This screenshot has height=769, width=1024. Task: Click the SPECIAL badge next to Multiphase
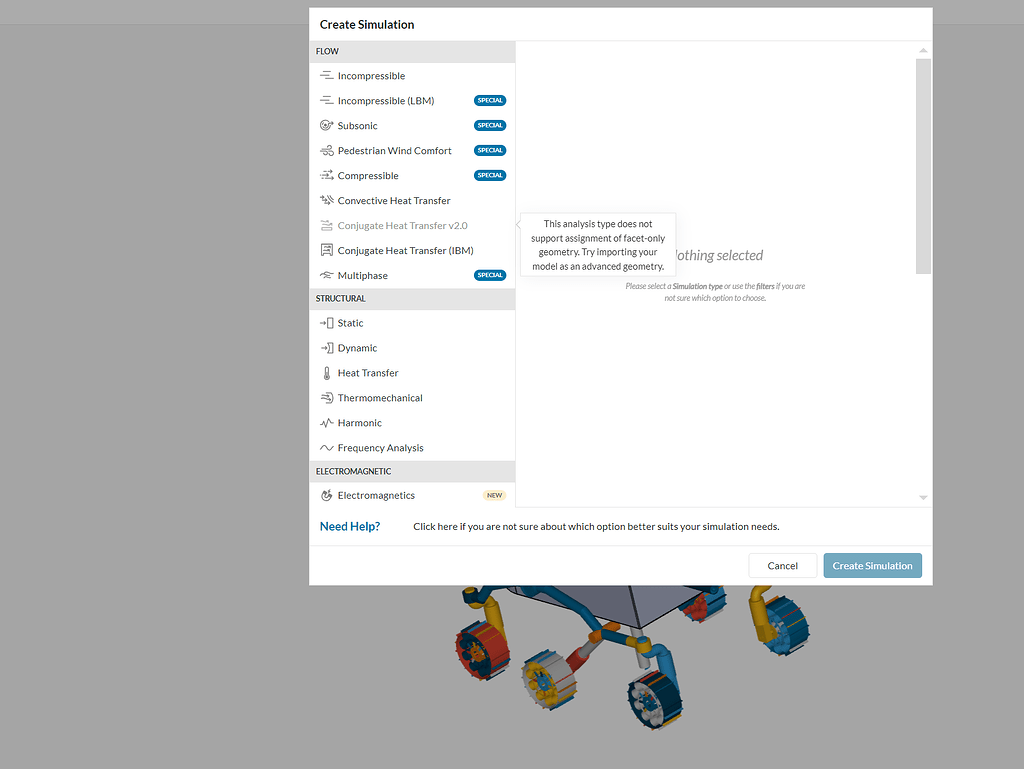click(x=490, y=275)
